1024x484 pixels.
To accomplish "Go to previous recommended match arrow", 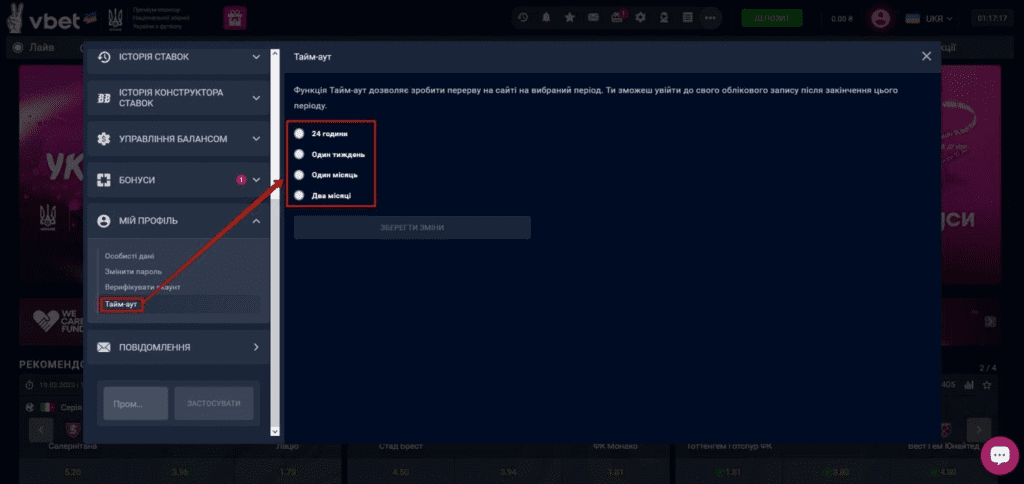I will (x=41, y=430).
